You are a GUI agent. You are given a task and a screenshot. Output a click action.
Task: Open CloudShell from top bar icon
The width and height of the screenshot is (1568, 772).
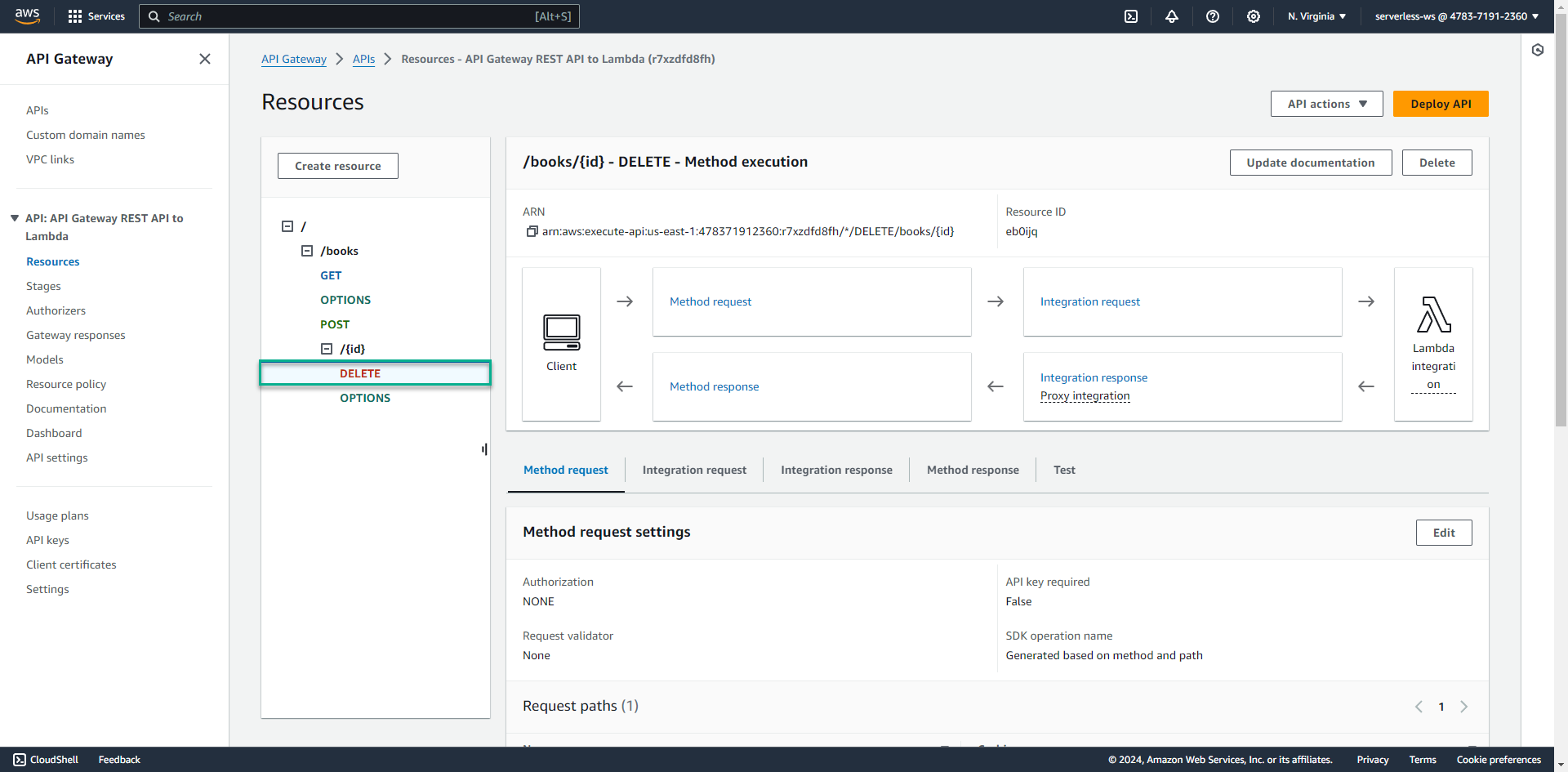point(1131,16)
